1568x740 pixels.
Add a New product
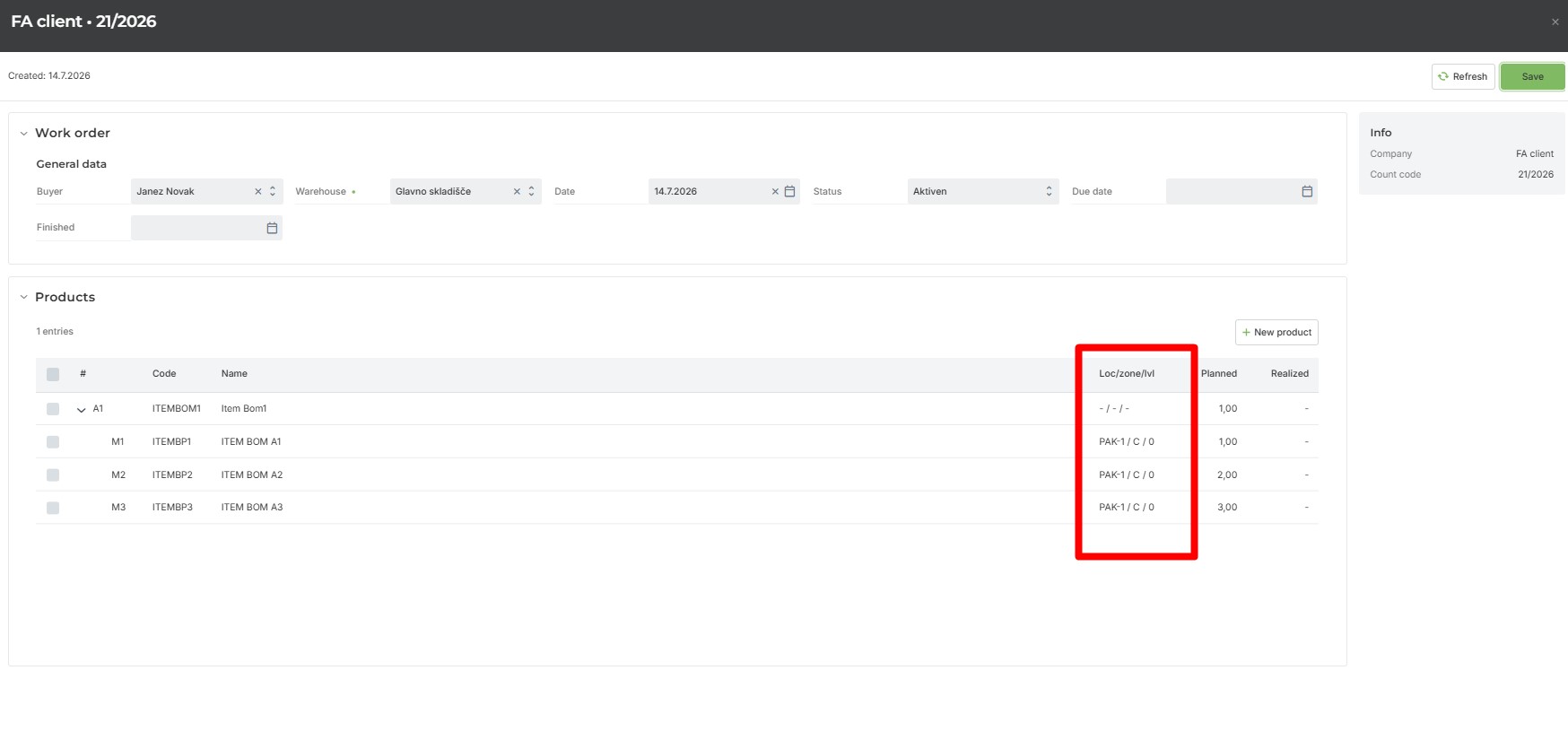pos(1276,333)
